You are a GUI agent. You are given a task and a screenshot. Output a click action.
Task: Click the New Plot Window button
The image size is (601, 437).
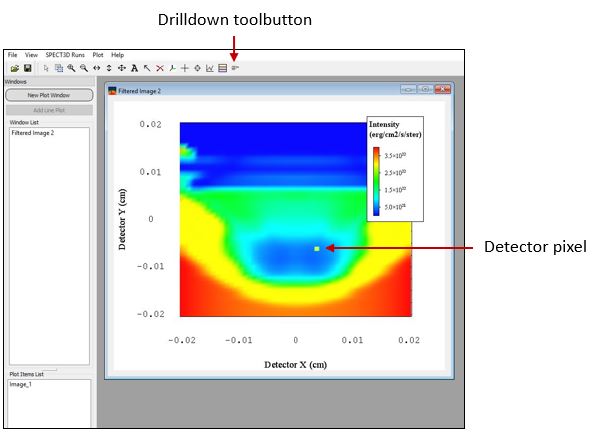[x=48, y=95]
